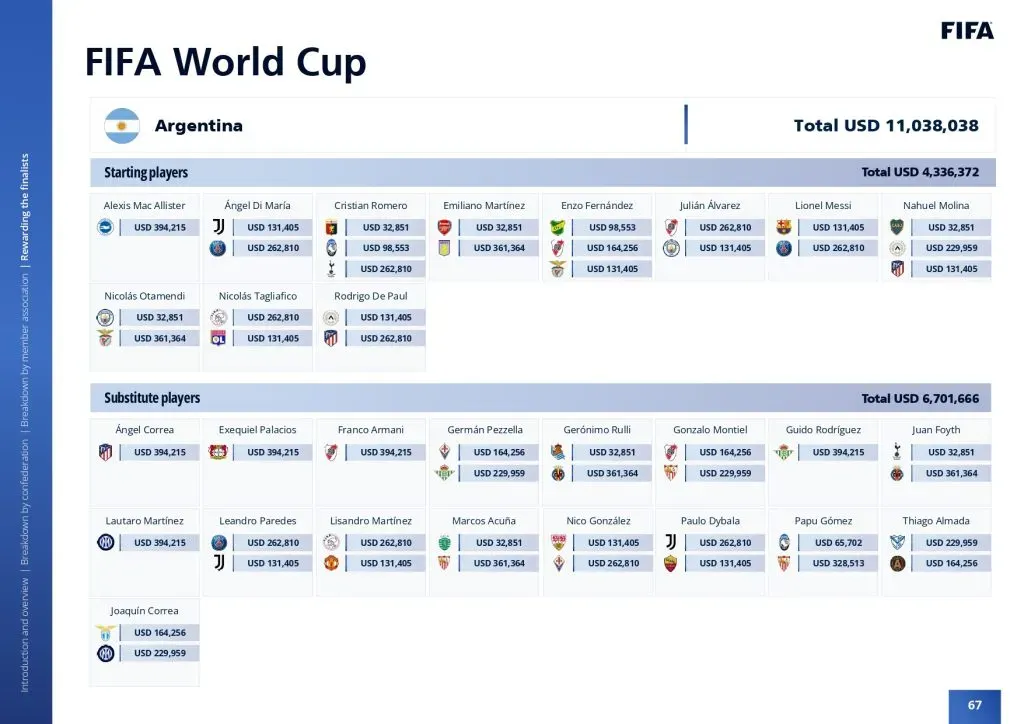This screenshot has width=1024, height=724.
Task: Click River Plate crest under Franco Armani
Action: click(331, 453)
